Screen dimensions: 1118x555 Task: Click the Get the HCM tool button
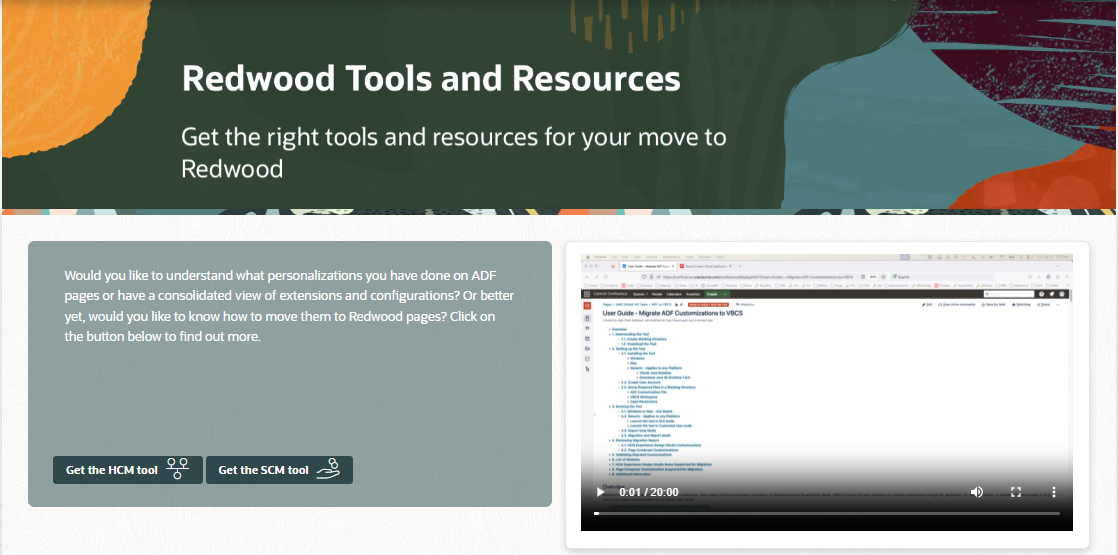pos(128,470)
